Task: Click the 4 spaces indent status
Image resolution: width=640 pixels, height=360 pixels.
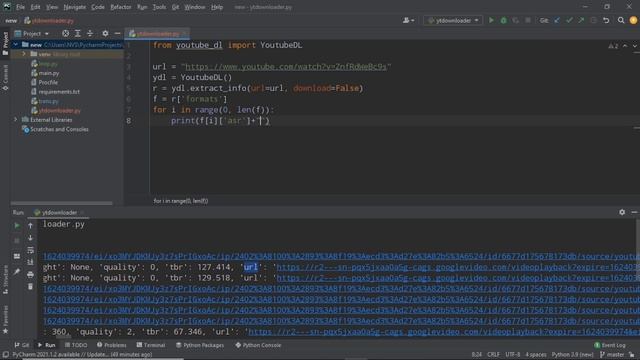Action: tap(536, 355)
